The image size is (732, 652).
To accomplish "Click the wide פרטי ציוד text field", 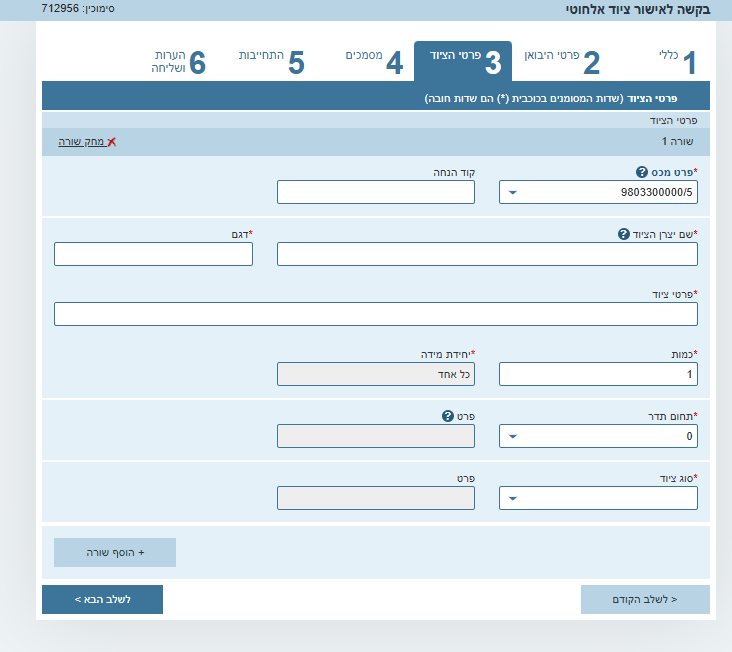I will coord(376,314).
